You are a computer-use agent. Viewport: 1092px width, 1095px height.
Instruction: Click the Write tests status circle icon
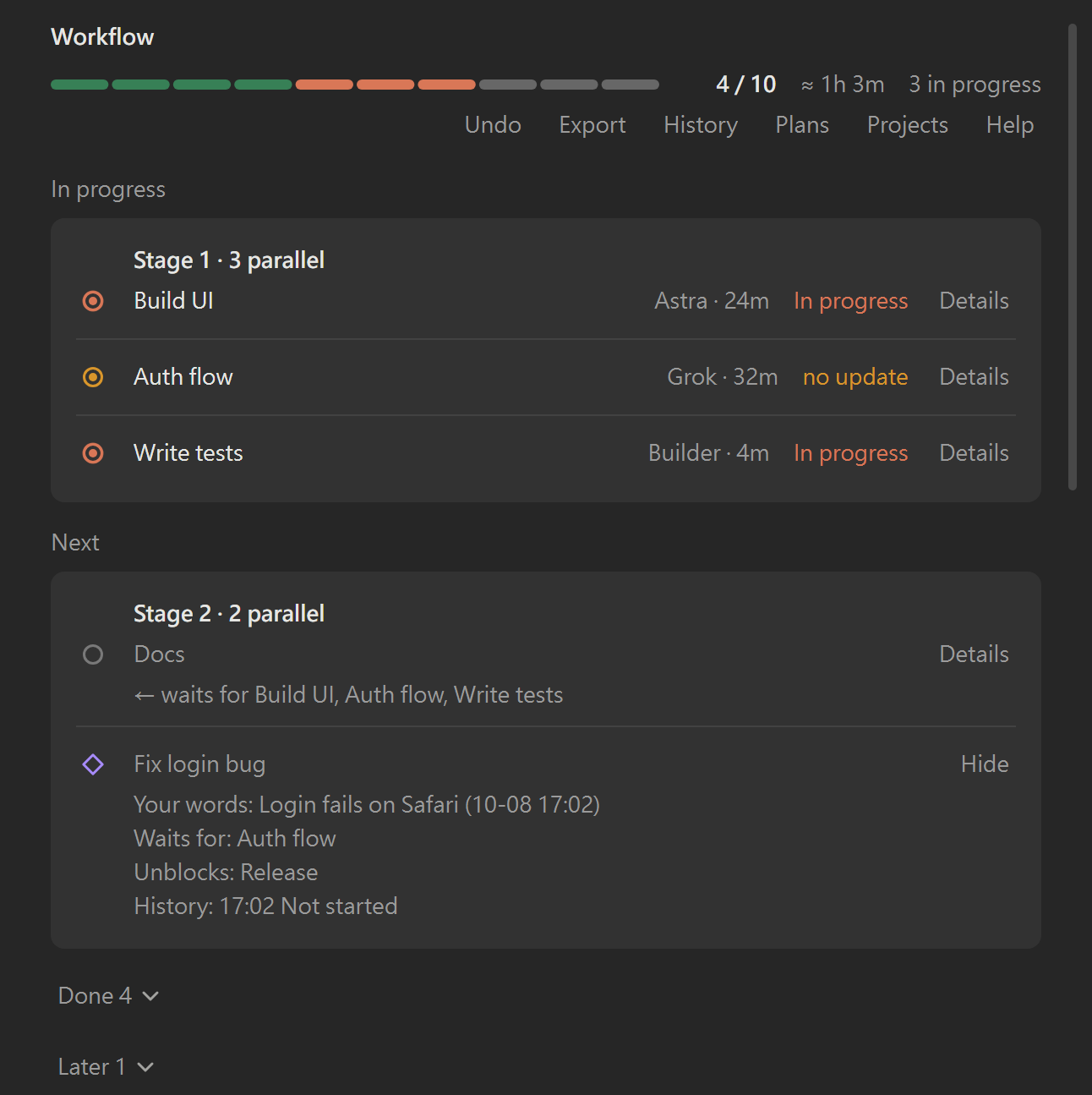pyautogui.click(x=93, y=453)
